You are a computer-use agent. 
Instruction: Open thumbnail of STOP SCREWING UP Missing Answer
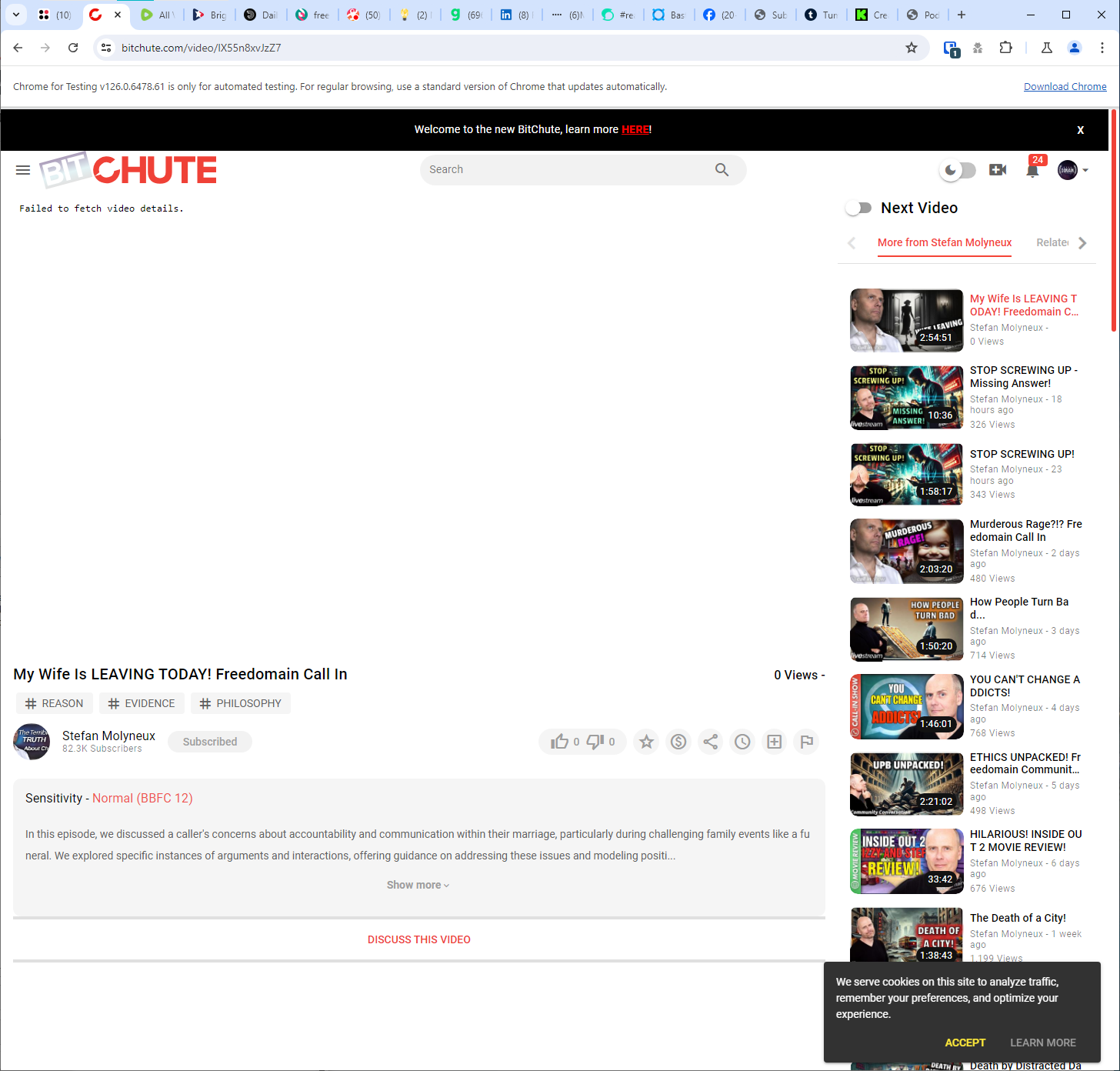pos(907,398)
